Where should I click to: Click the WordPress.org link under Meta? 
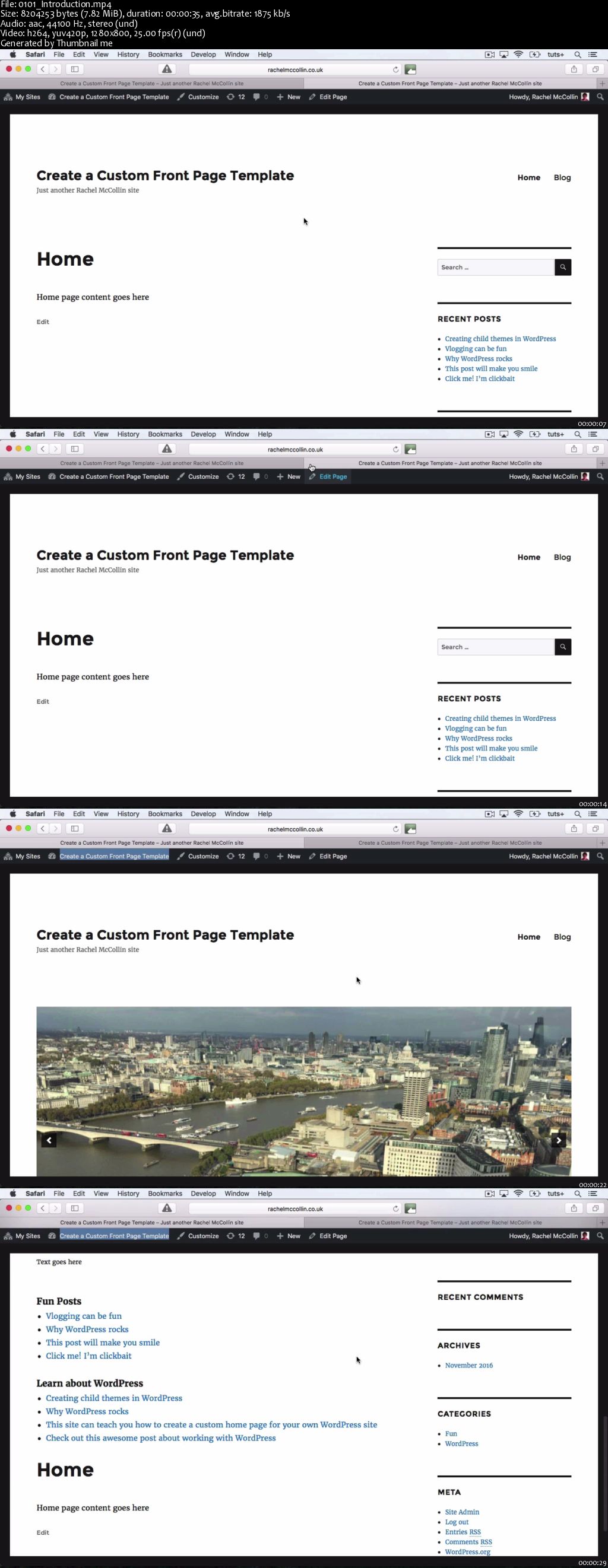click(x=467, y=1551)
